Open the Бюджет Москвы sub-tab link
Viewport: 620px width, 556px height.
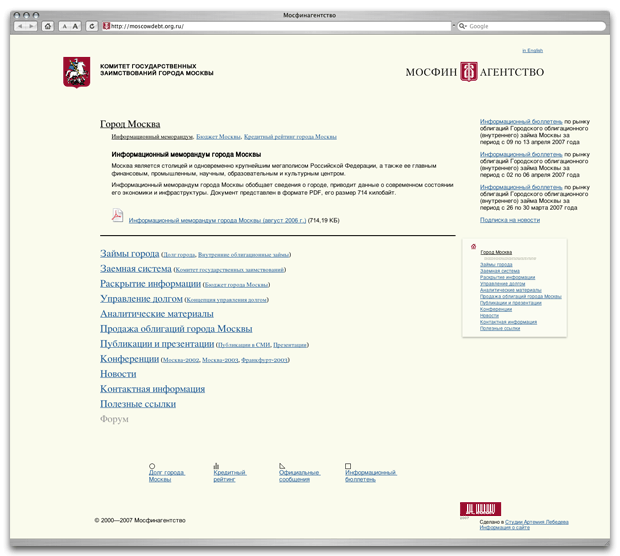point(217,136)
